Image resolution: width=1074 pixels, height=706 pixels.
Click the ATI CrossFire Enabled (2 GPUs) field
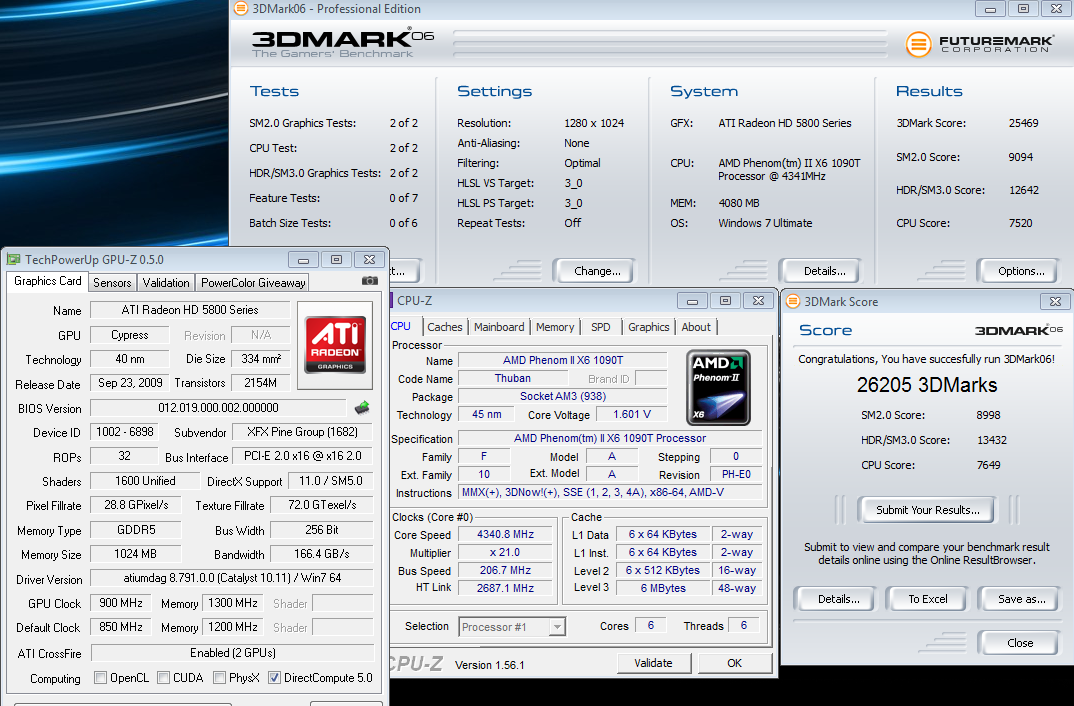click(x=232, y=653)
